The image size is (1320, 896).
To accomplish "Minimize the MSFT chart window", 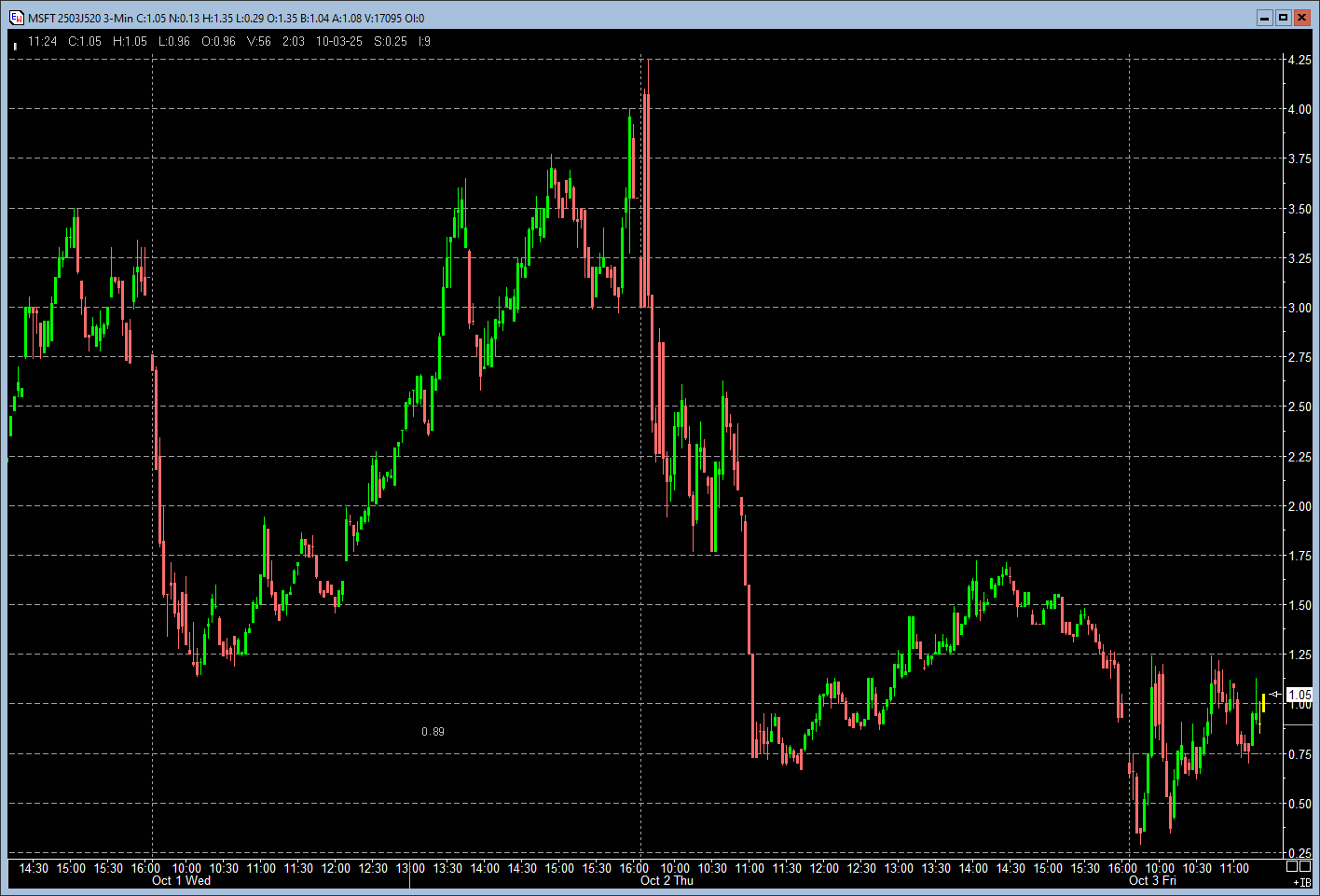I will [1265, 18].
